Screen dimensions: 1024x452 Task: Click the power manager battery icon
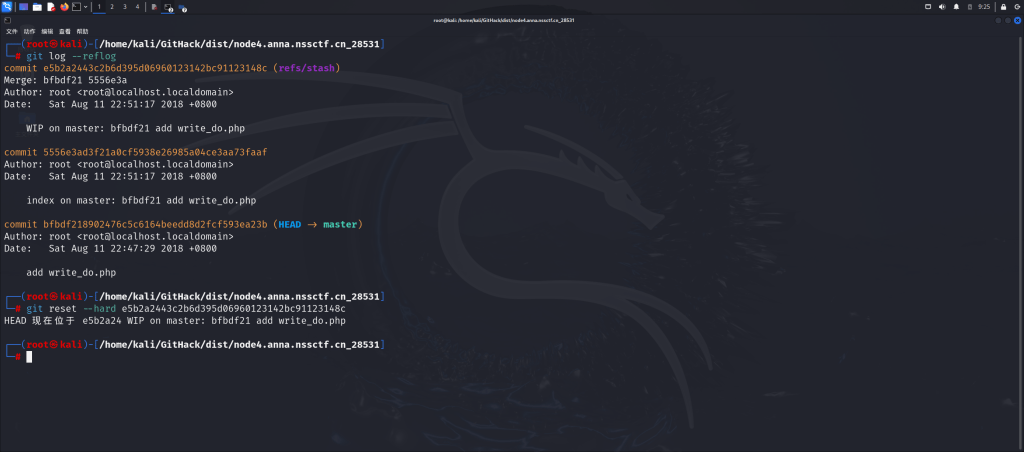(x=970, y=7)
